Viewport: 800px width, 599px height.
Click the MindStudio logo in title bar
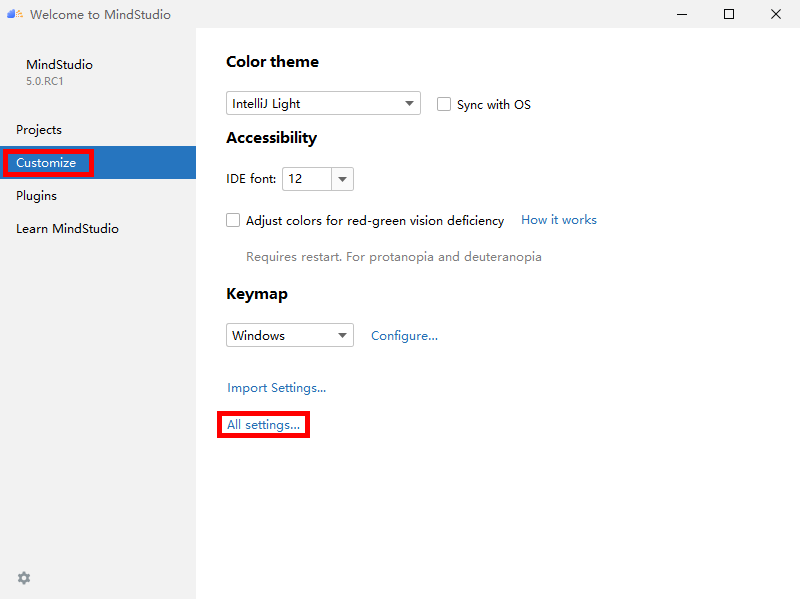15,14
